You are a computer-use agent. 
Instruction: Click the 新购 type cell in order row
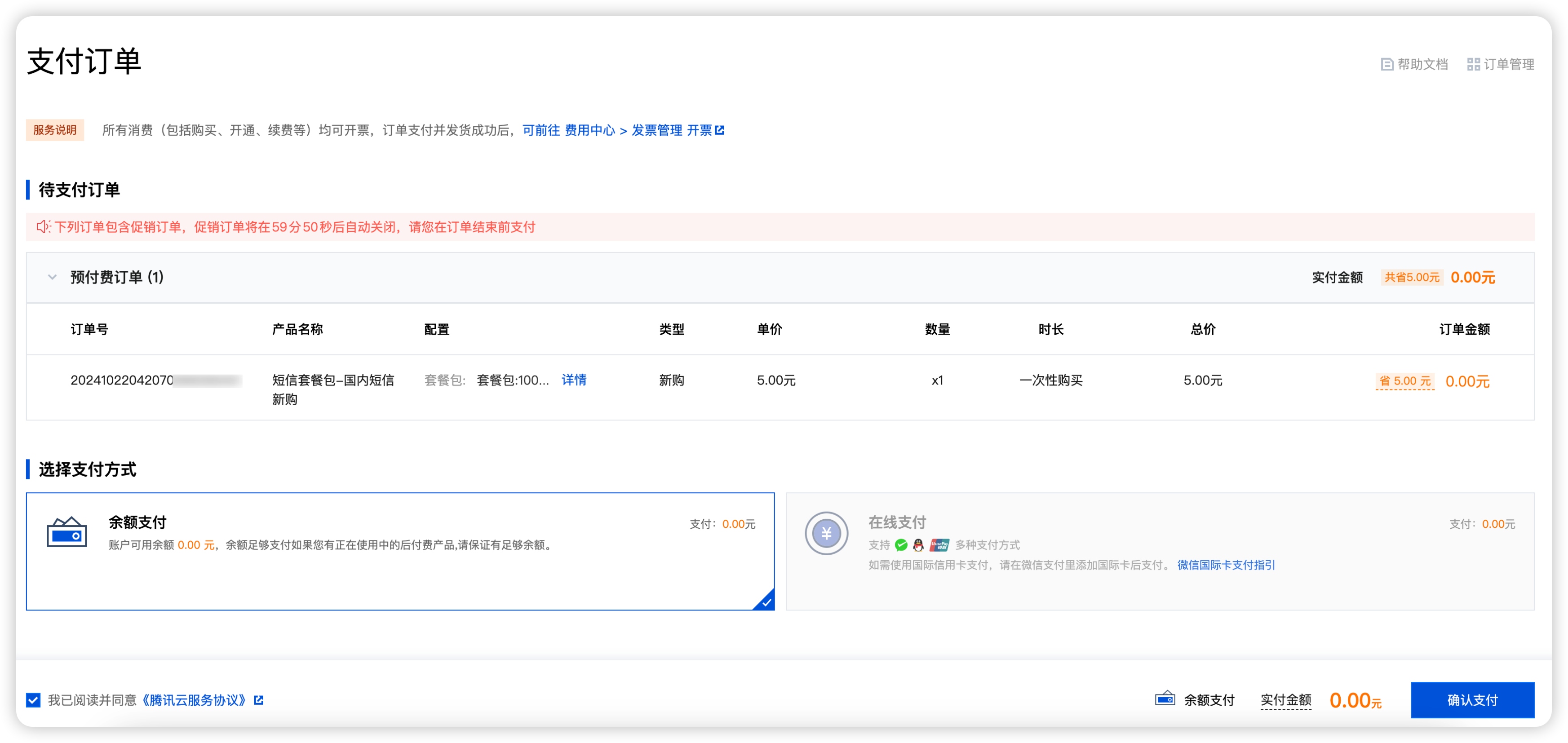671,380
